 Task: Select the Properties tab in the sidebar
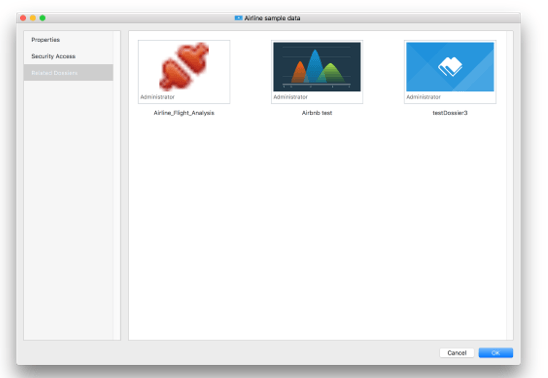45,40
